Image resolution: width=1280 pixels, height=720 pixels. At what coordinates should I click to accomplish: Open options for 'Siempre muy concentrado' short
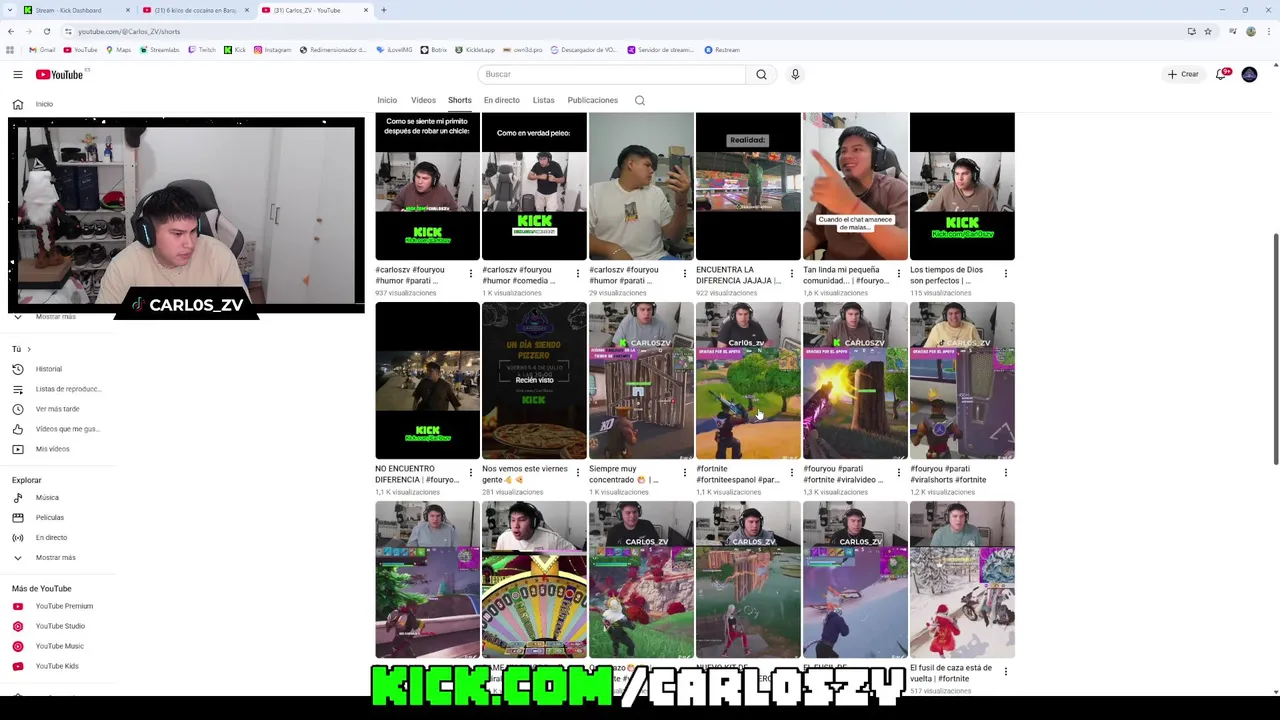(684, 472)
